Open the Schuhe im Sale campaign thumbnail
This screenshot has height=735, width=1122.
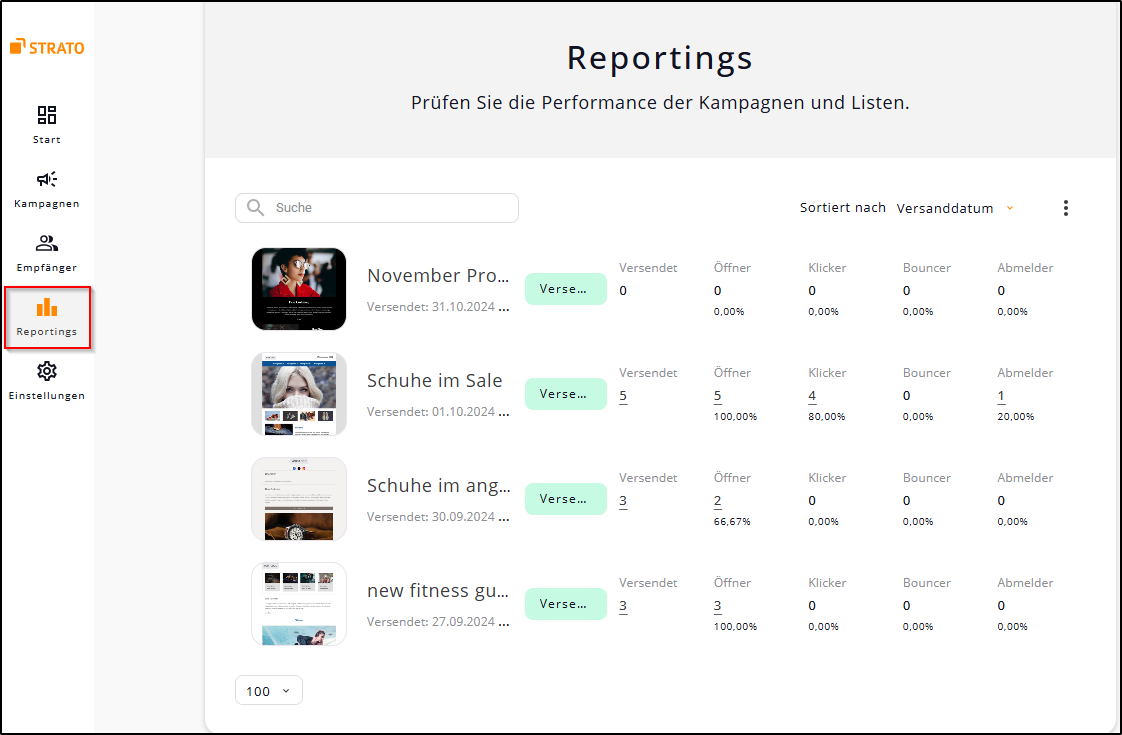(x=298, y=394)
